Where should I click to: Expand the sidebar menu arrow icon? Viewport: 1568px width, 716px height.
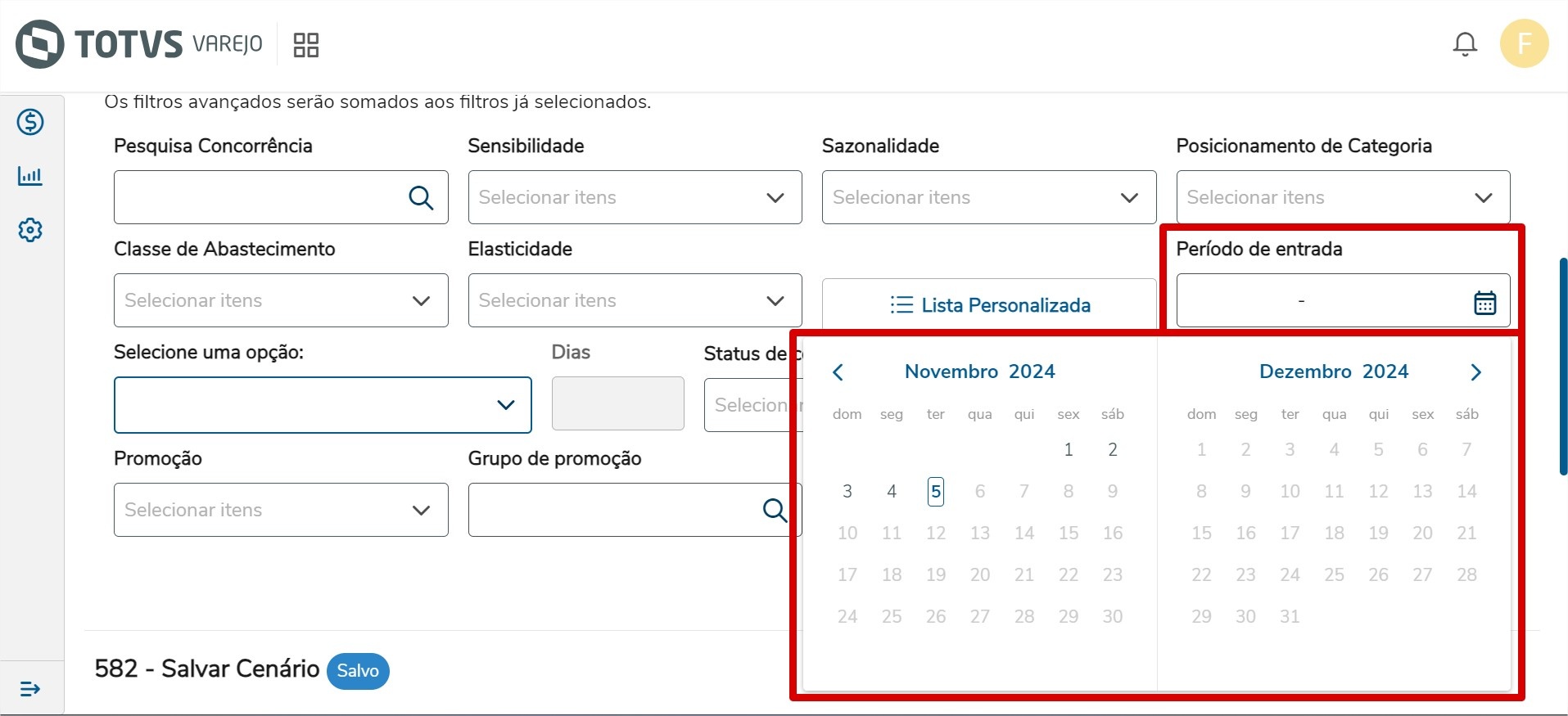click(x=30, y=689)
